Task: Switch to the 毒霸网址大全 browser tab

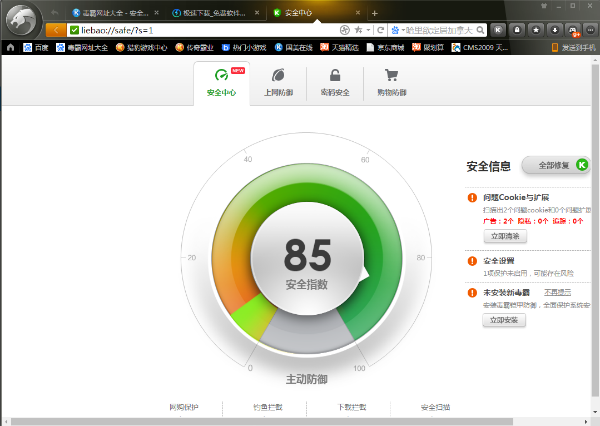Action: tap(110, 13)
